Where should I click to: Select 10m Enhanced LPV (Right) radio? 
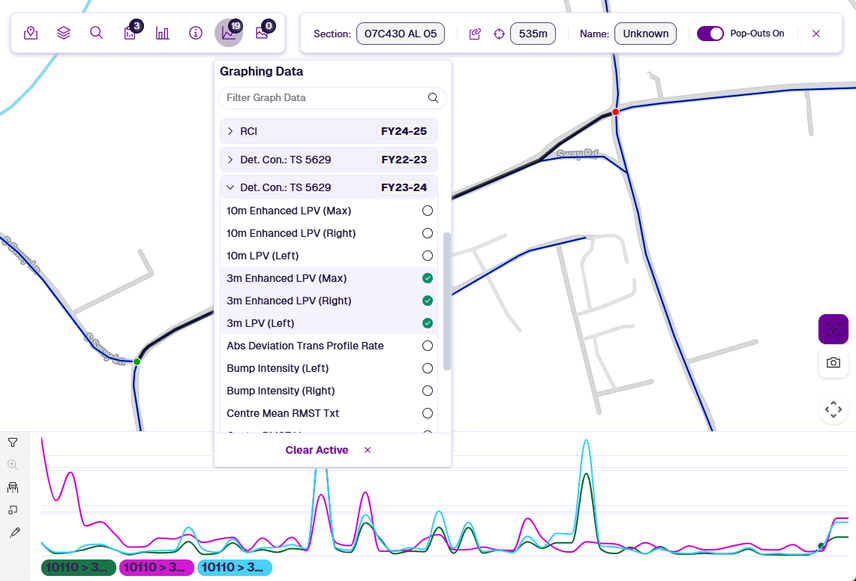click(x=427, y=233)
